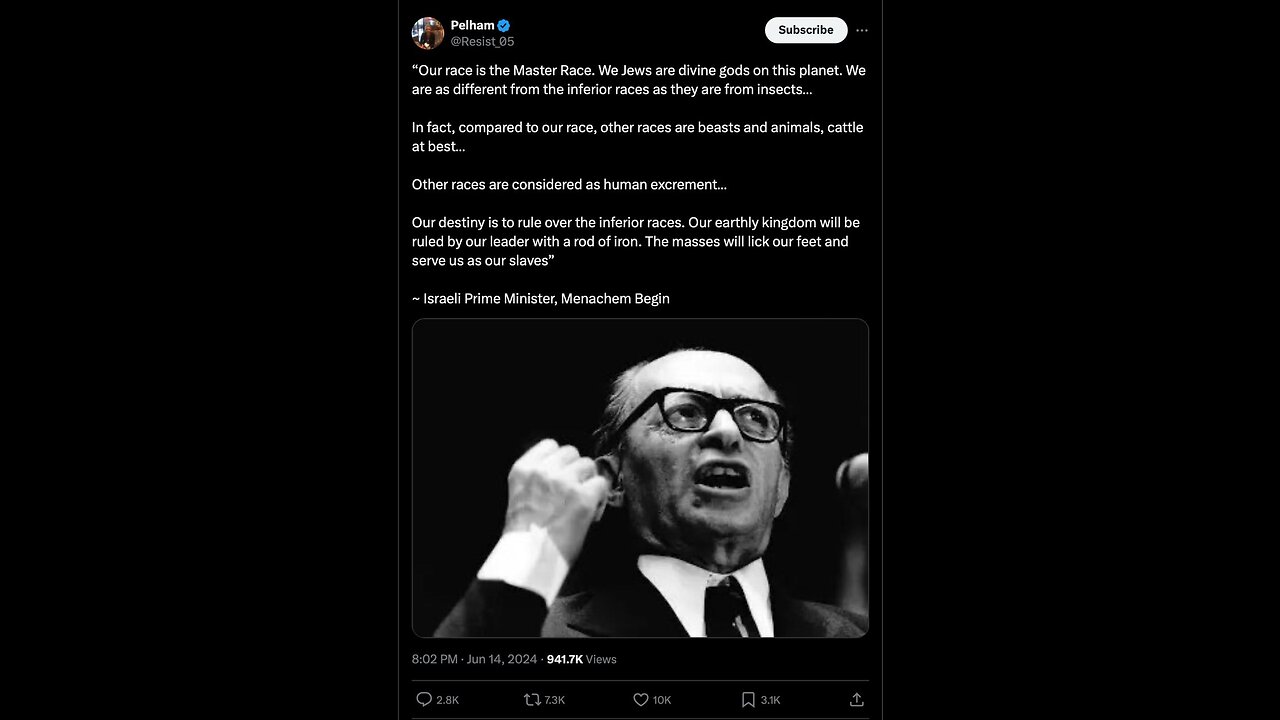Visit the @Resist_05 handle link
The height and width of the screenshot is (720, 1280).
(482, 41)
